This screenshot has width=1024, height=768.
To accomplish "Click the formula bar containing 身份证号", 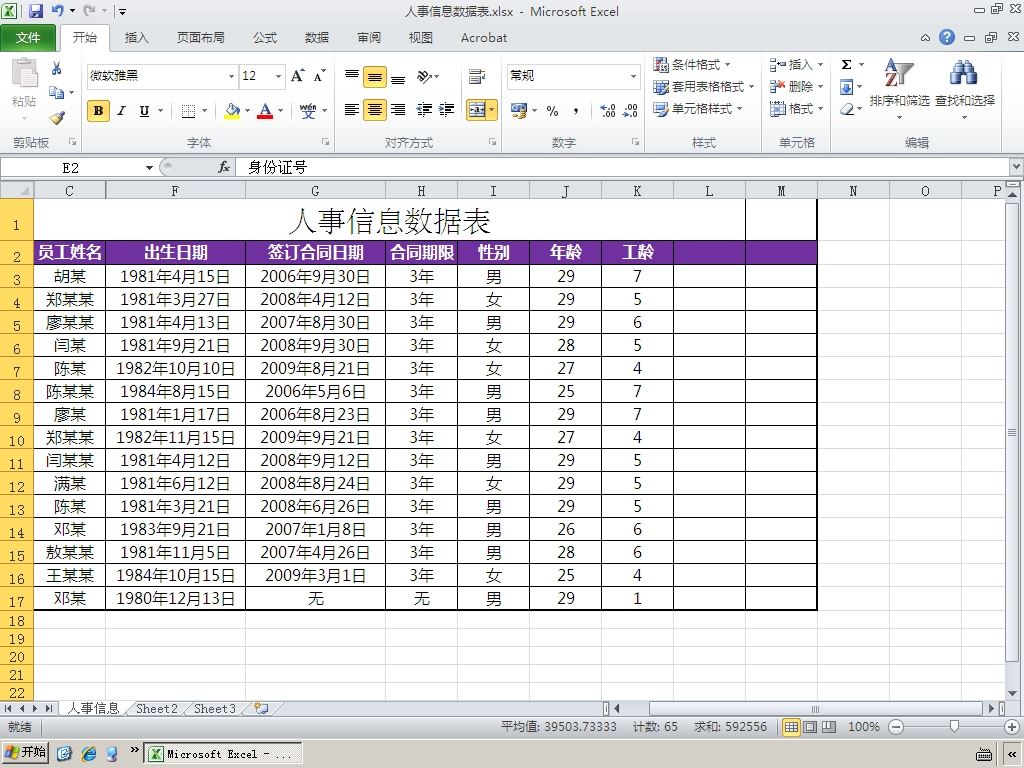I will click(622, 168).
